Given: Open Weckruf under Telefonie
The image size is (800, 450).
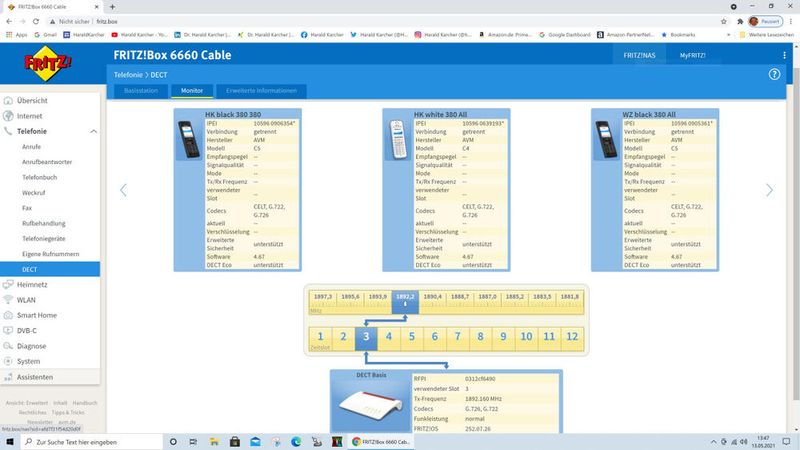Looking at the screenshot, I should point(34,192).
